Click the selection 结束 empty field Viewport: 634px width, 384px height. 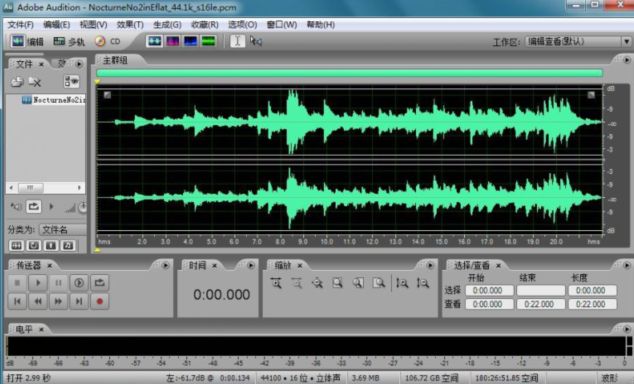tap(541, 290)
